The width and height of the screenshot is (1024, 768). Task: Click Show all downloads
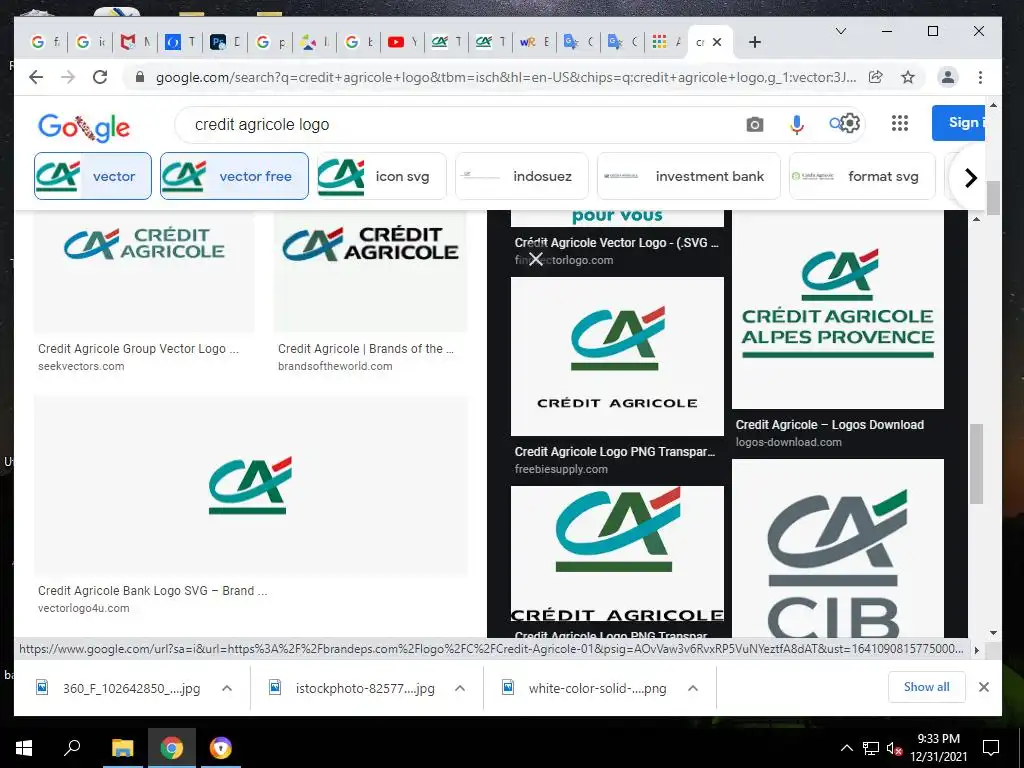point(926,686)
